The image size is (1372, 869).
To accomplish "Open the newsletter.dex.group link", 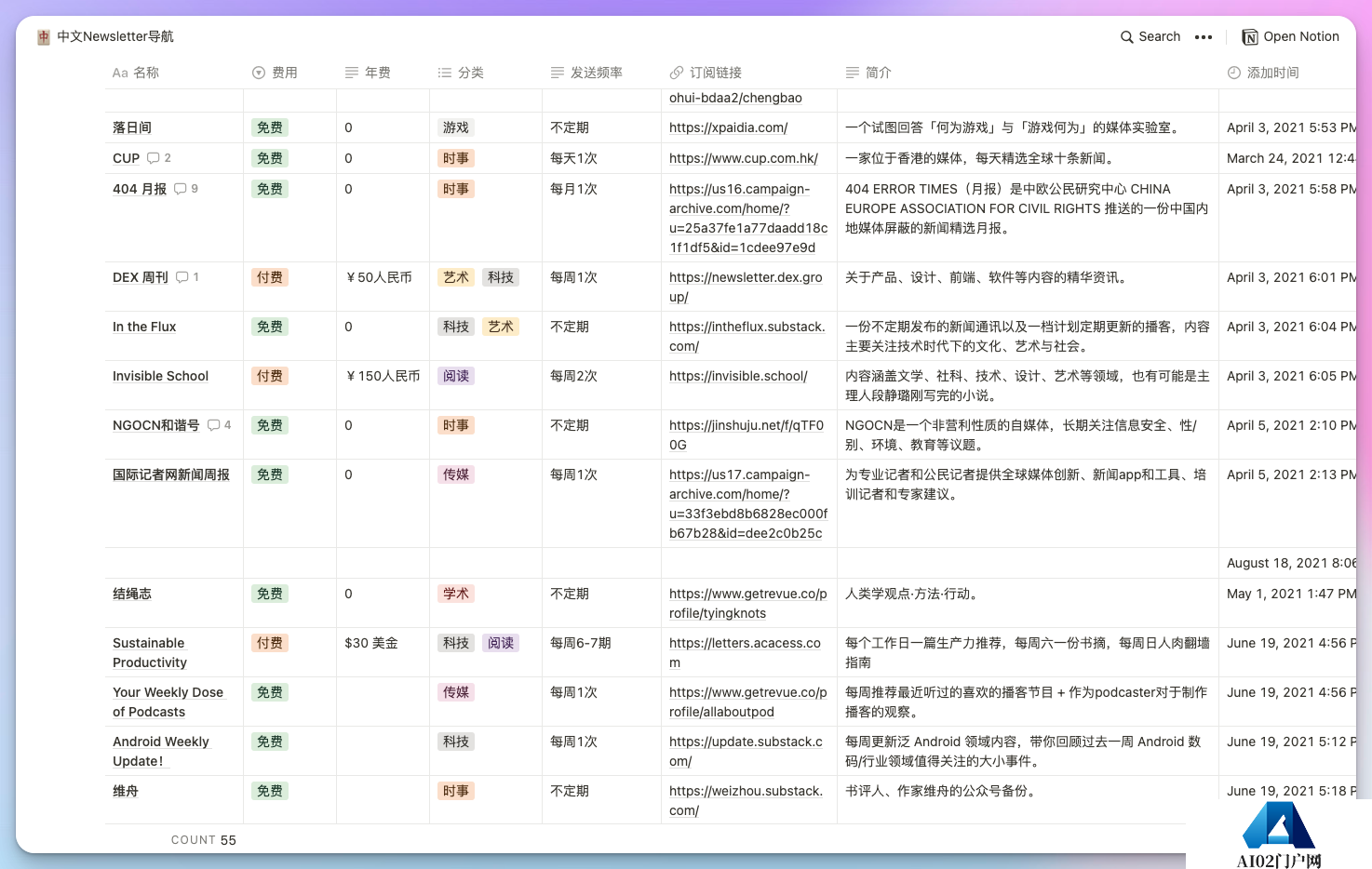I will click(746, 287).
